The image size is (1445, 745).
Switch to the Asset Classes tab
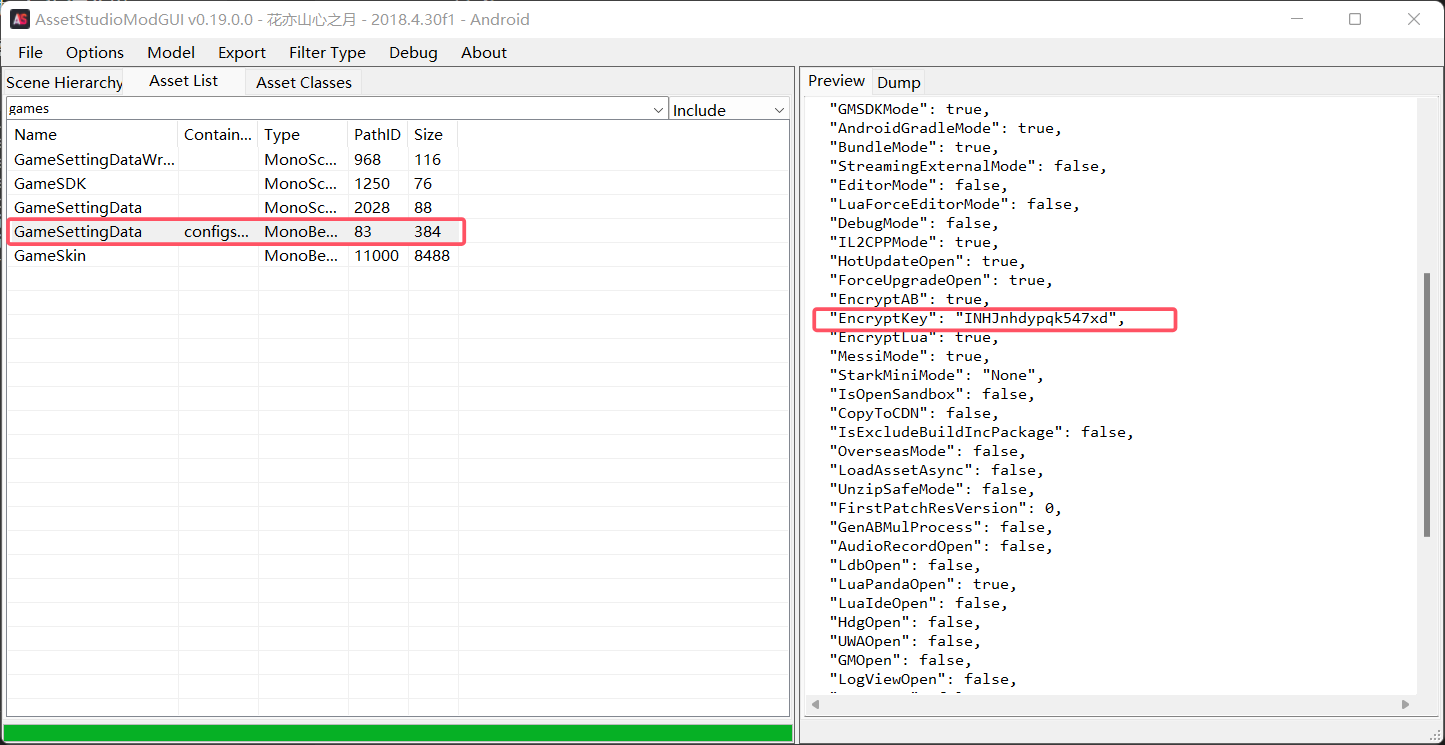point(304,83)
